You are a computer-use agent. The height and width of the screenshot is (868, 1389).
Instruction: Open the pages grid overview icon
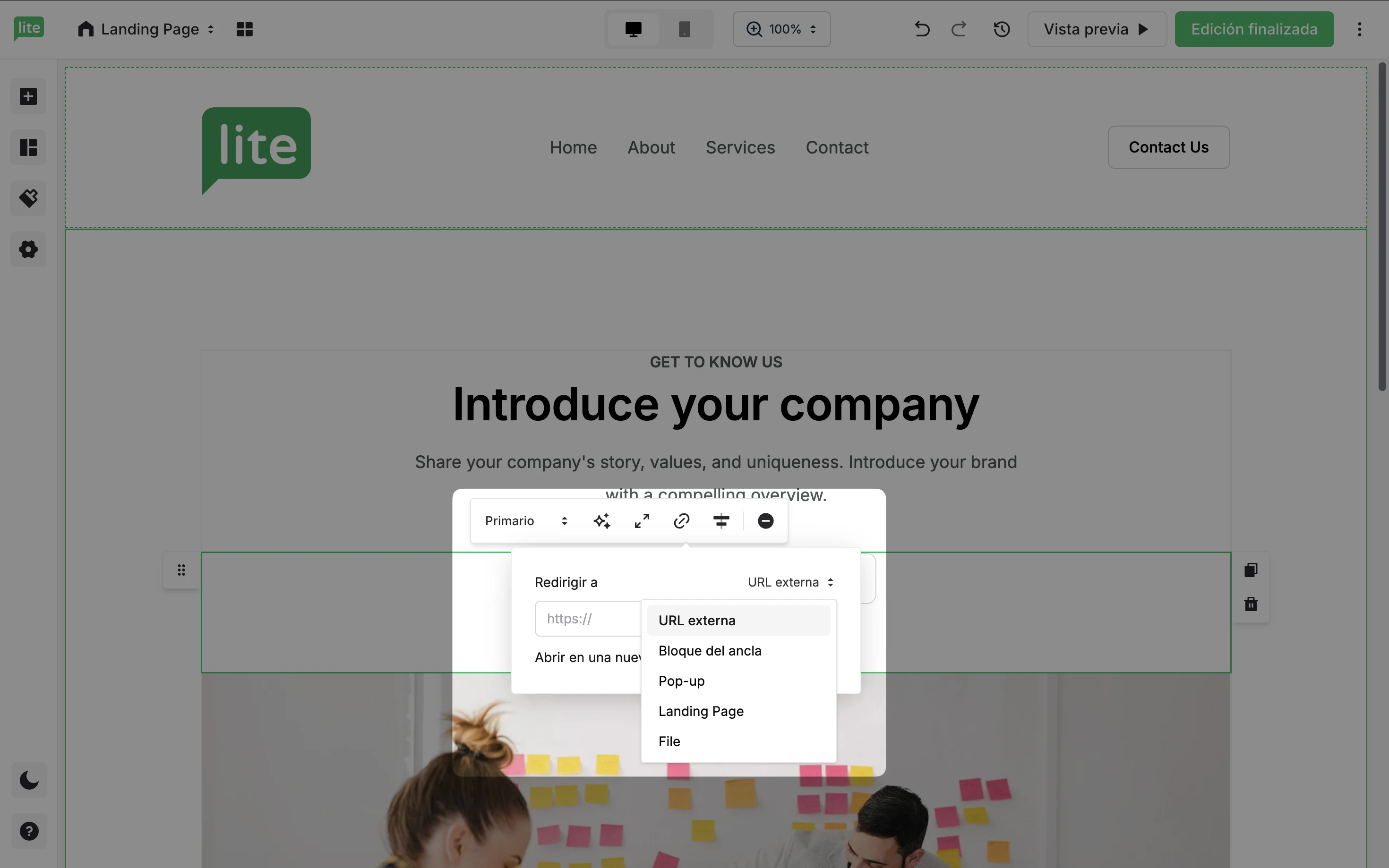(245, 29)
